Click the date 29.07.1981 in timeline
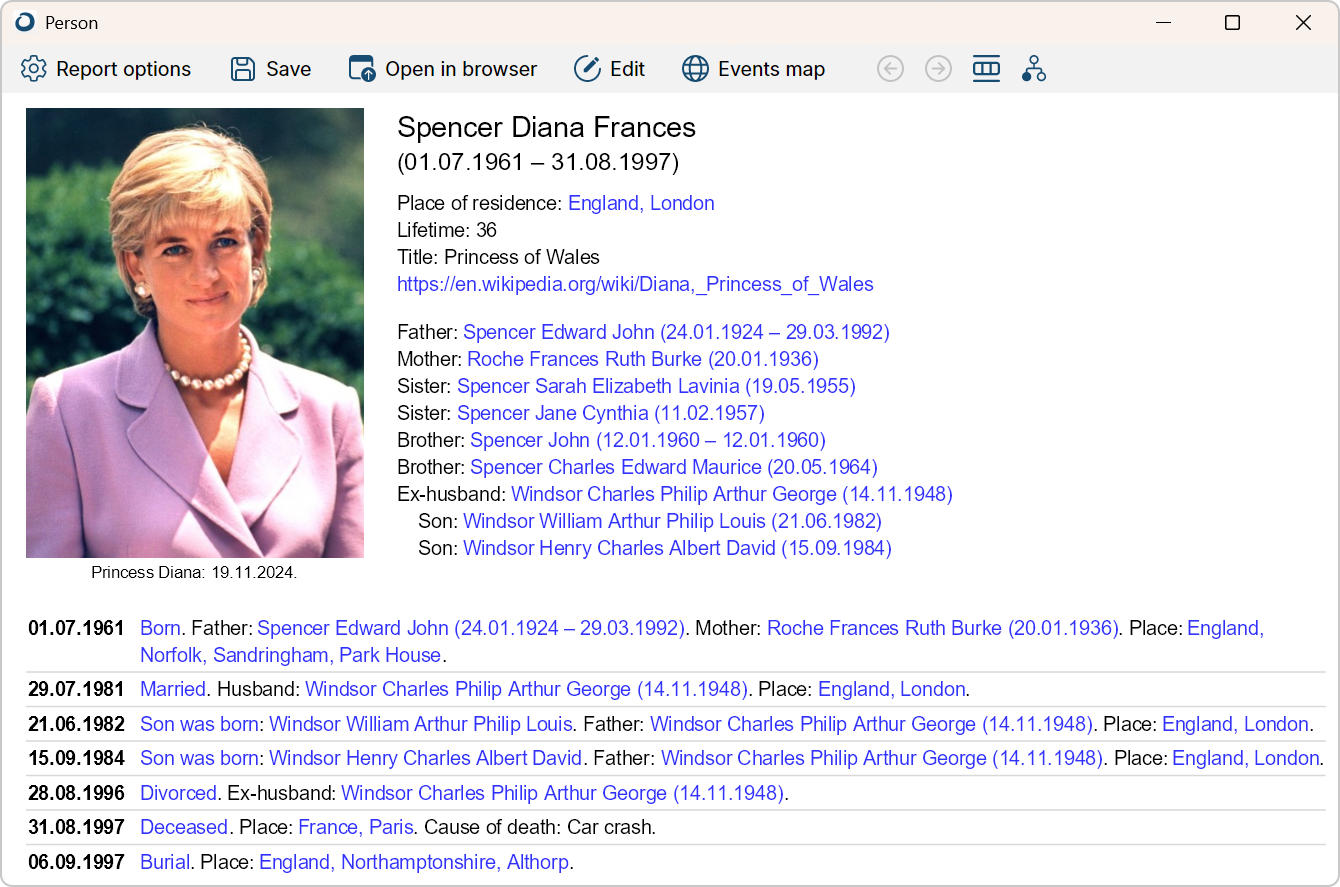 (x=76, y=689)
